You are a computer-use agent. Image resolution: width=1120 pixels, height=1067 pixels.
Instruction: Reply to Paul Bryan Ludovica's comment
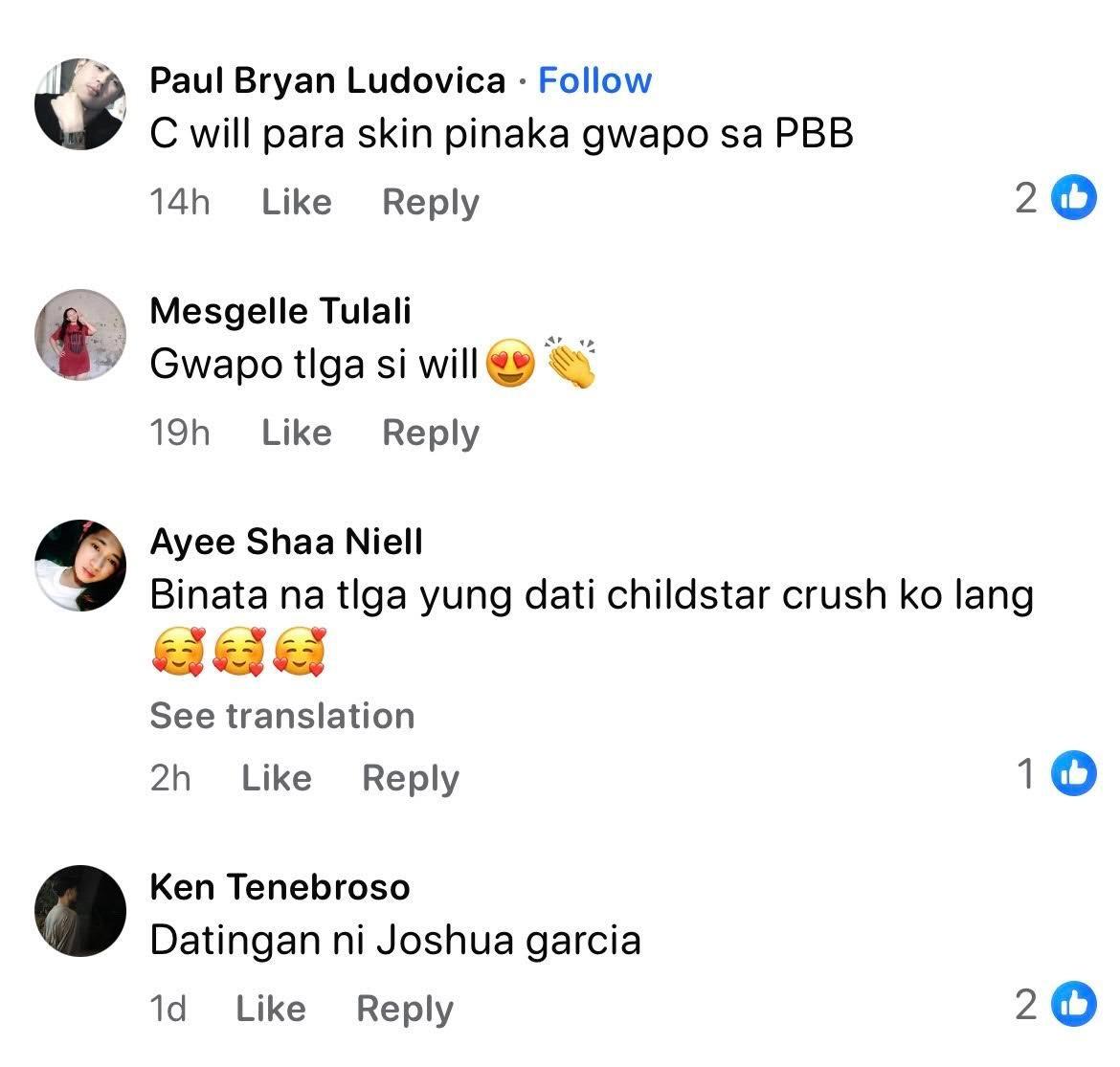coord(431,203)
